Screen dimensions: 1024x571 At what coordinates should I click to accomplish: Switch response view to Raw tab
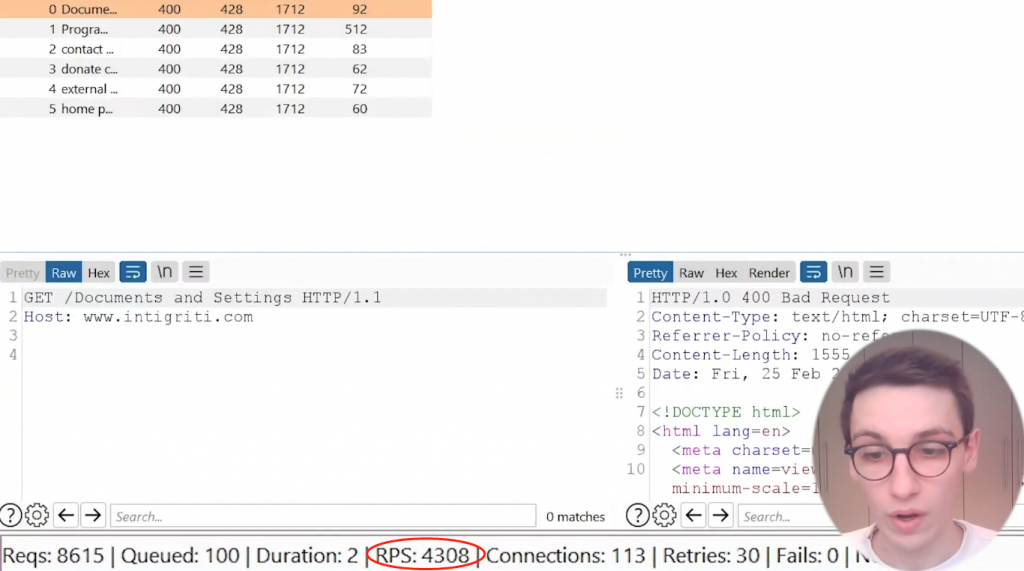point(692,272)
